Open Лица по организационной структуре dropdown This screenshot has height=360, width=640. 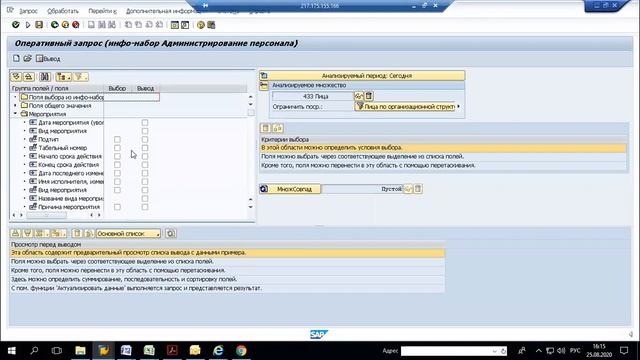(x=406, y=106)
